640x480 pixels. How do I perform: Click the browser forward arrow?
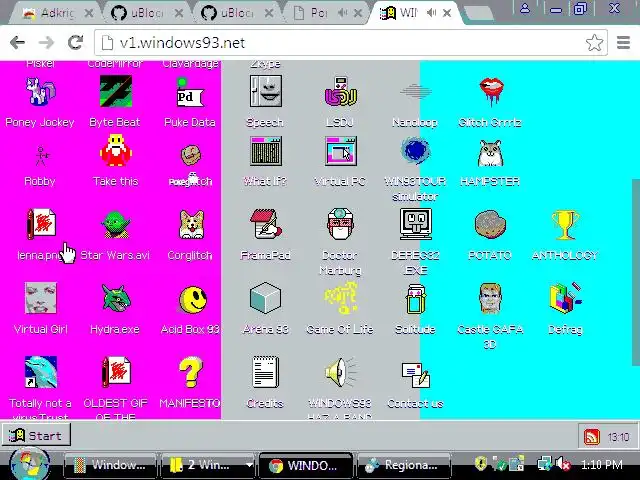point(47,42)
